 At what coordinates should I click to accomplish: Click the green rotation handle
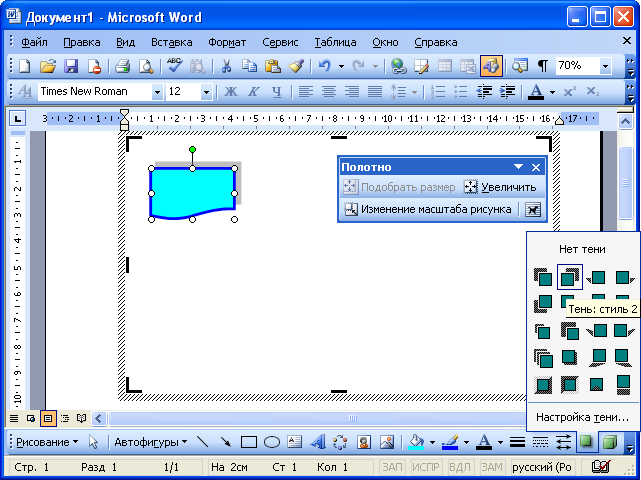tap(193, 150)
